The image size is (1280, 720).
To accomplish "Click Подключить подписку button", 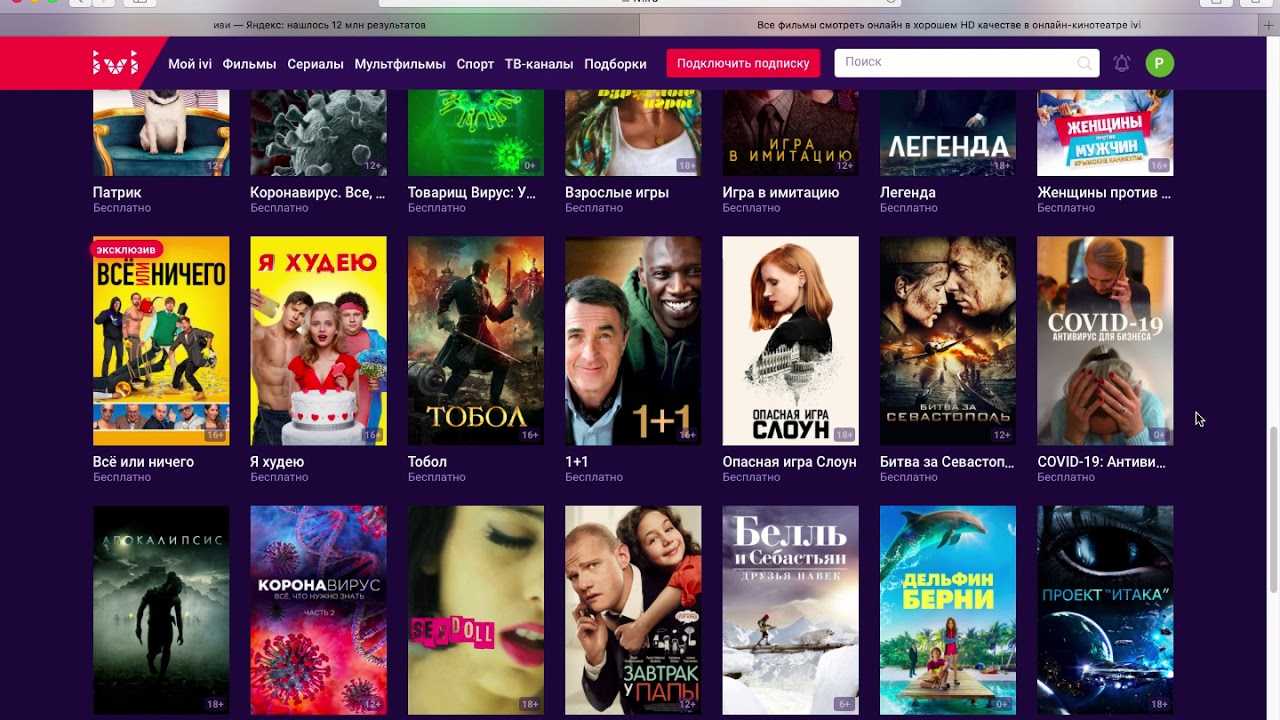I will (743, 63).
